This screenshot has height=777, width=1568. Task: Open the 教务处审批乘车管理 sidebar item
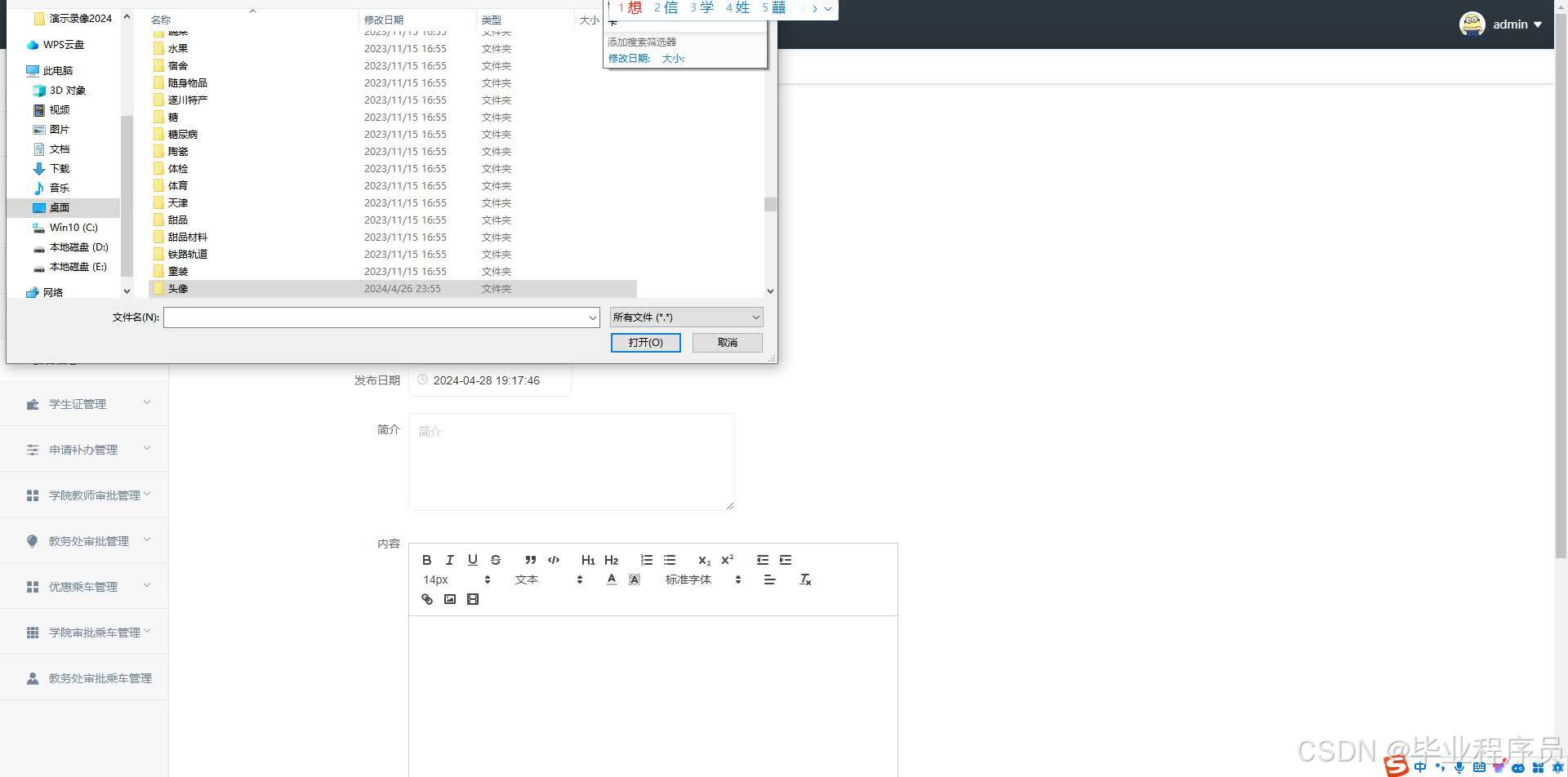tap(84, 678)
